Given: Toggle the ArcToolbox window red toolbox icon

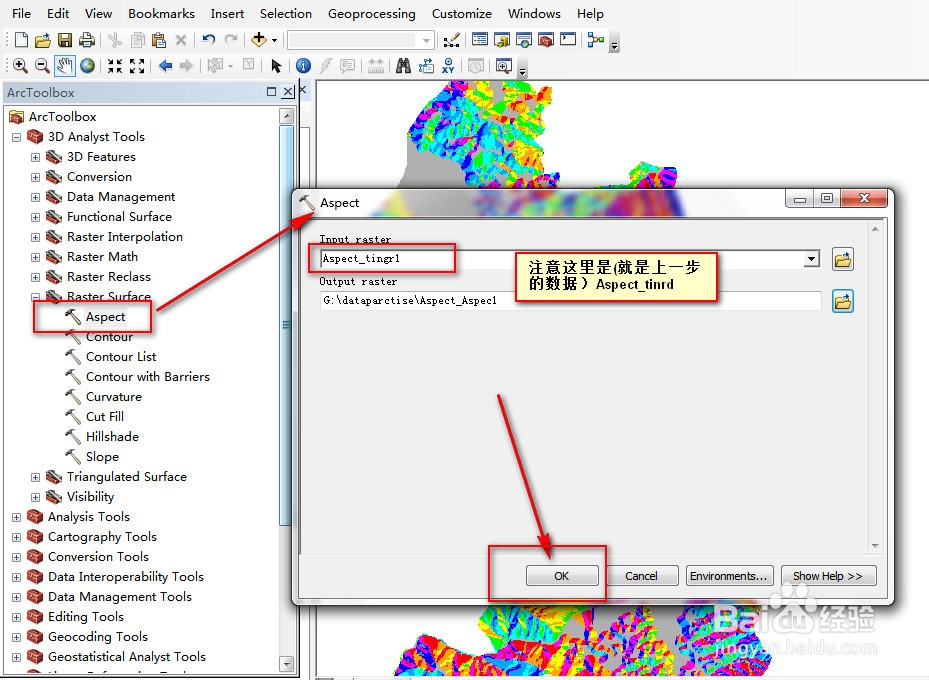Looking at the screenshot, I should (x=546, y=40).
